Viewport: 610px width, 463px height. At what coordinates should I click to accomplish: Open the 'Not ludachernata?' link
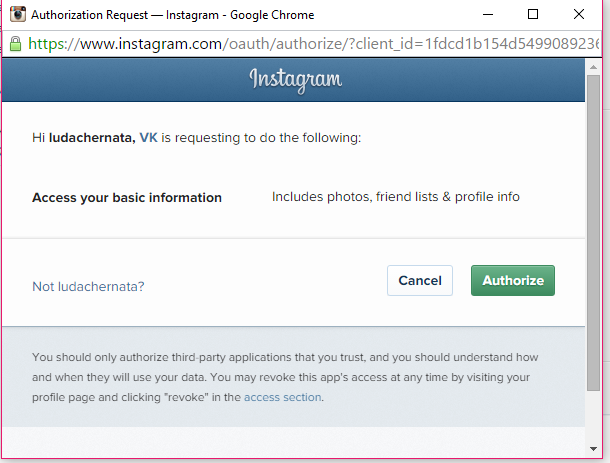tap(88, 287)
